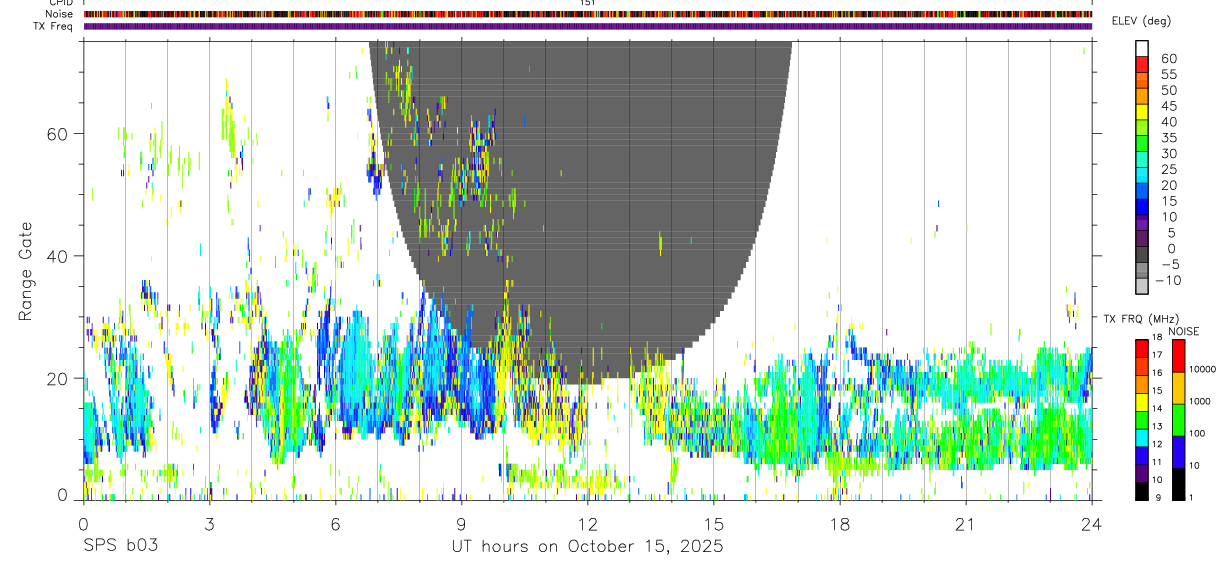Choose the black TX FRQ swatch between 10 and 9
Screen dimensions: 1228x567
pos(1142,491)
